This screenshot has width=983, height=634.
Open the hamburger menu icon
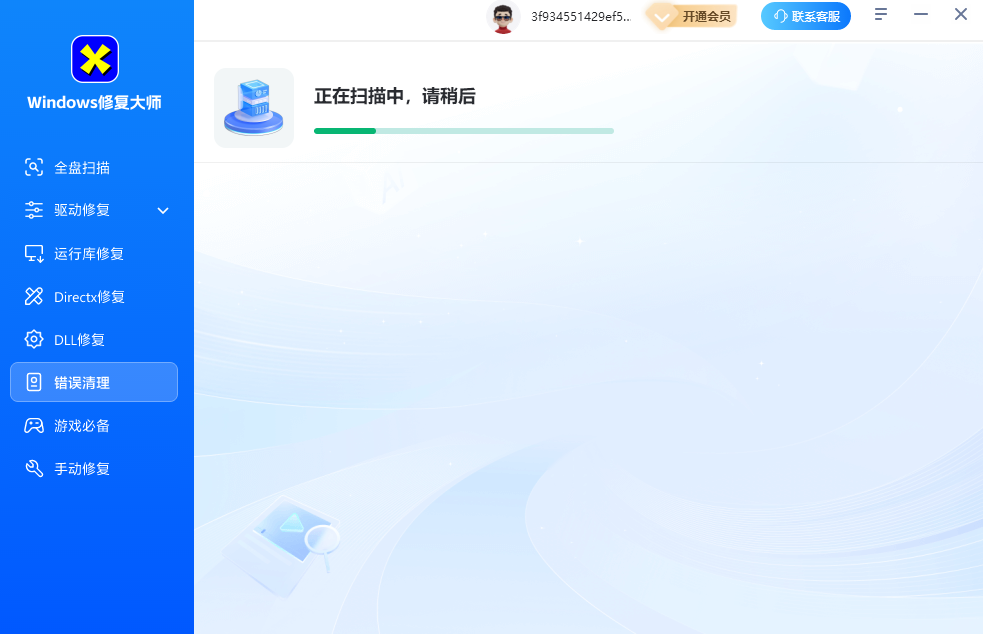(x=881, y=14)
